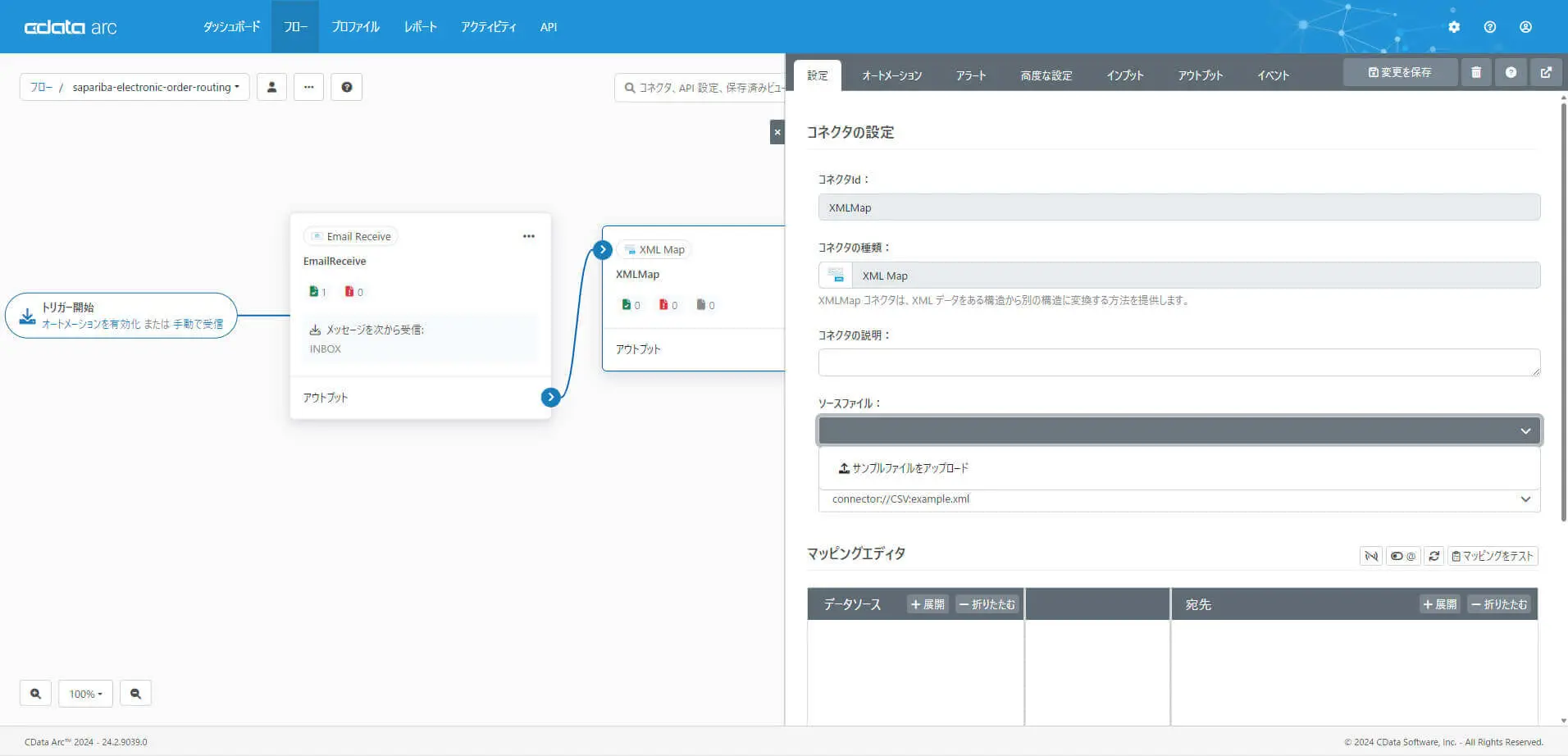The width and height of the screenshot is (1568, 756).
Task: Click the trigger start download icon
Action: pyautogui.click(x=27, y=316)
